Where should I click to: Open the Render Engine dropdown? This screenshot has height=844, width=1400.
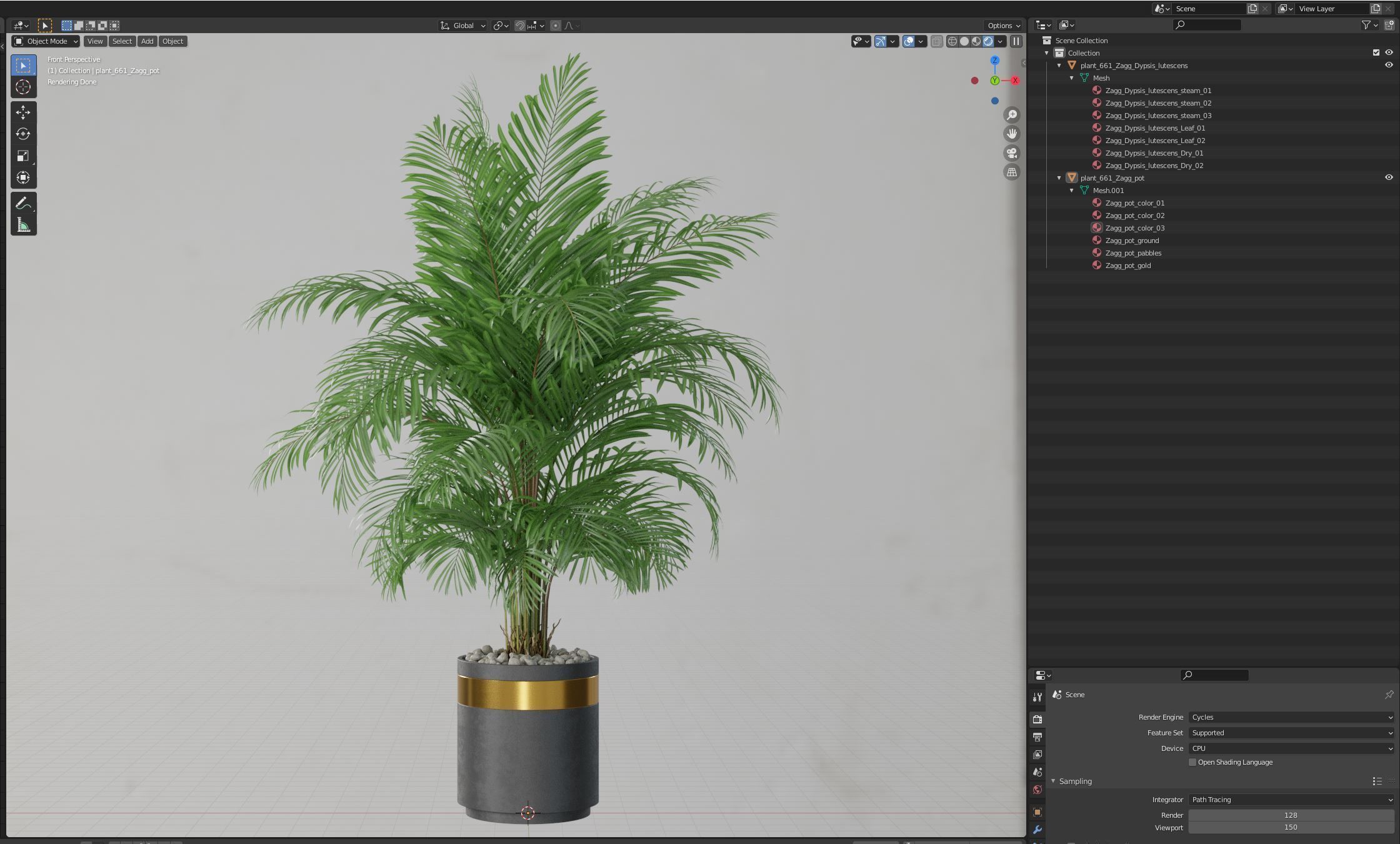1291,717
